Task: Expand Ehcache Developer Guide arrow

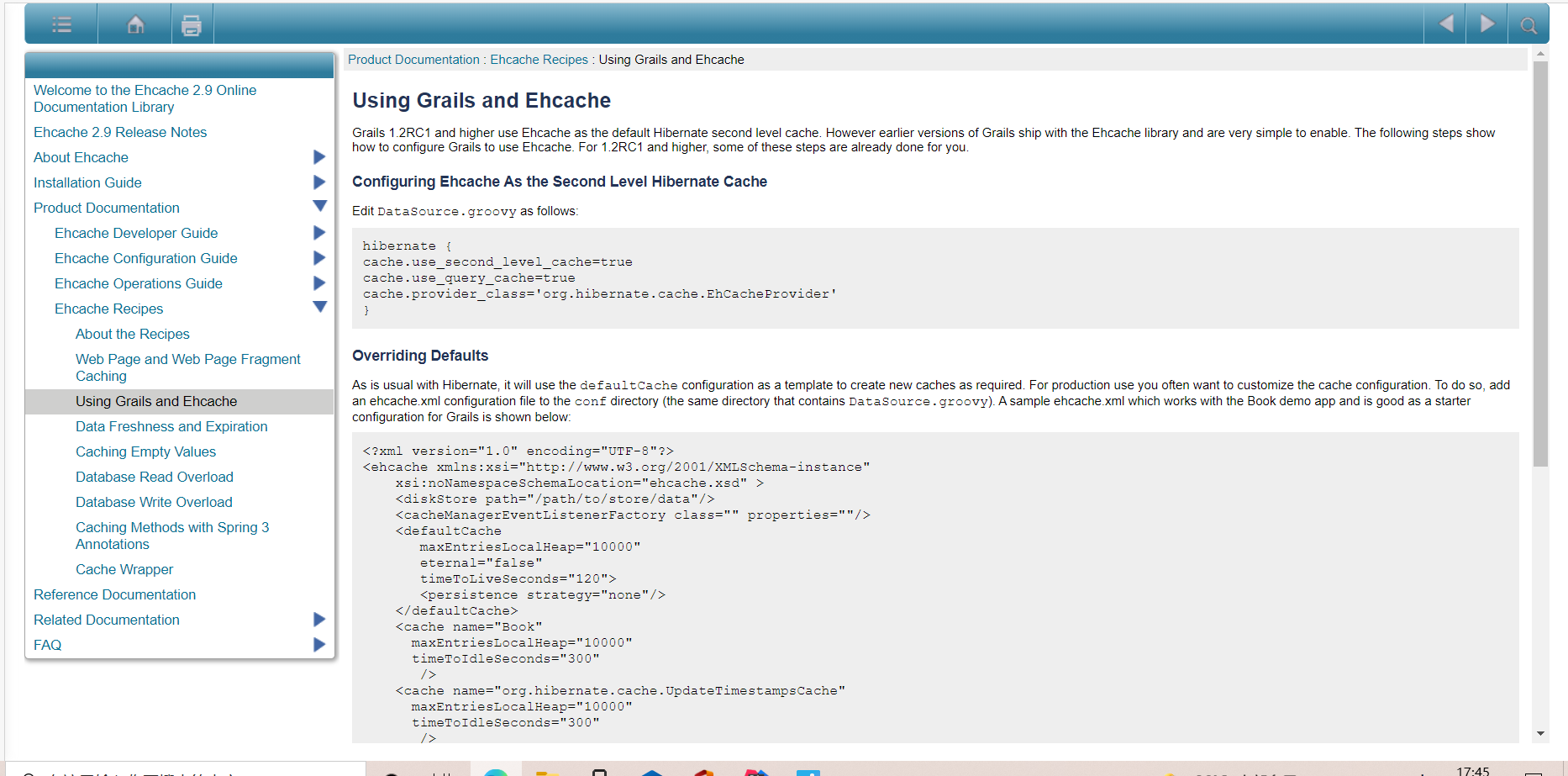Action: tap(319, 233)
